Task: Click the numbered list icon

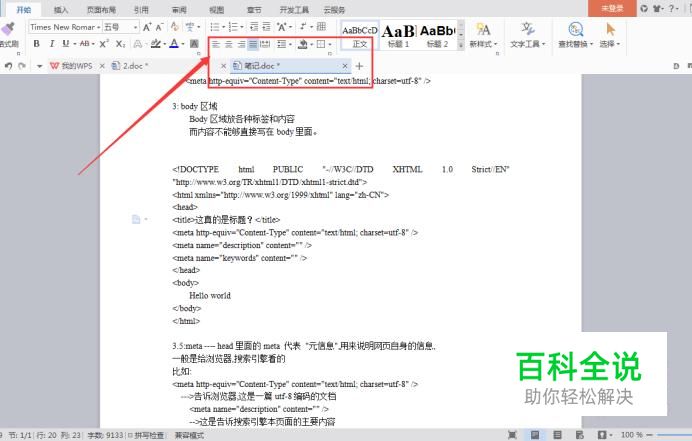Action: (x=233, y=27)
